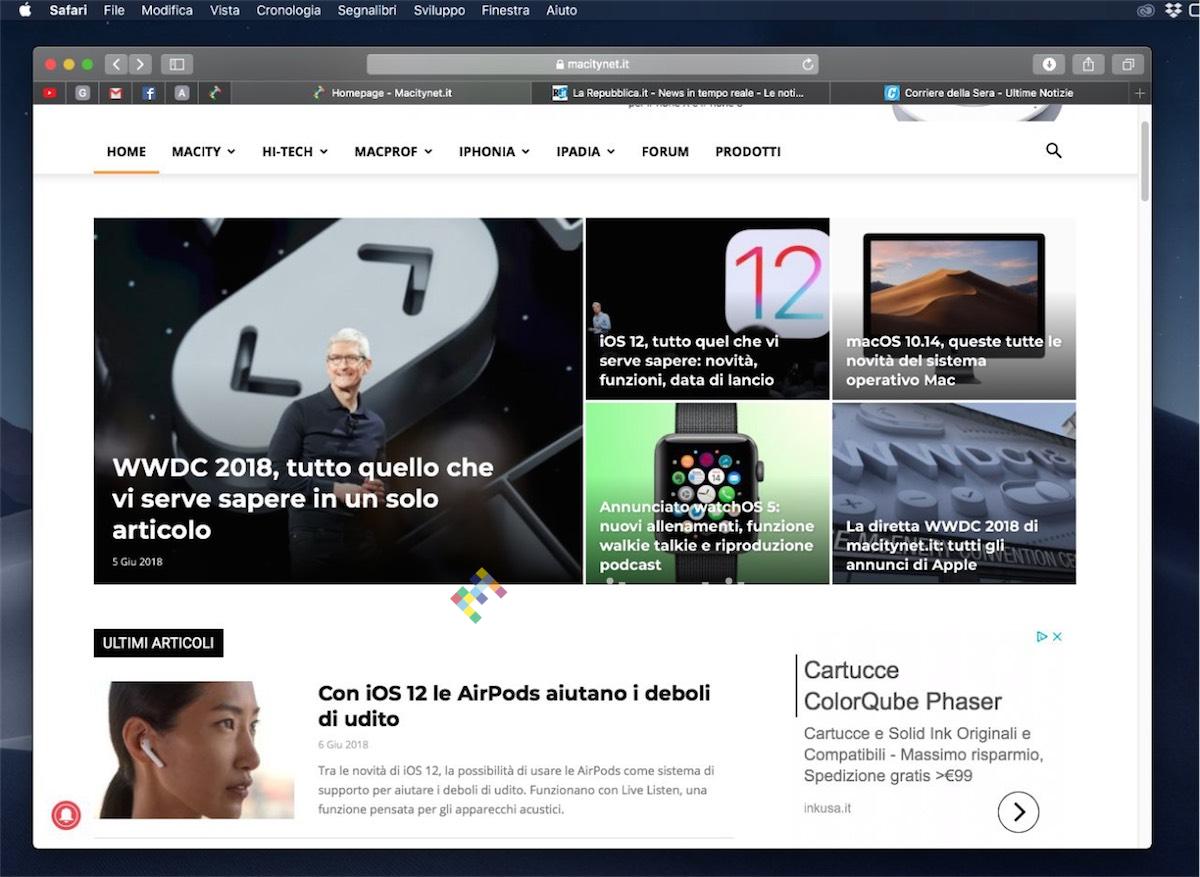Open the pinned Gmail tab
The width and height of the screenshot is (1200, 877).
116,93
